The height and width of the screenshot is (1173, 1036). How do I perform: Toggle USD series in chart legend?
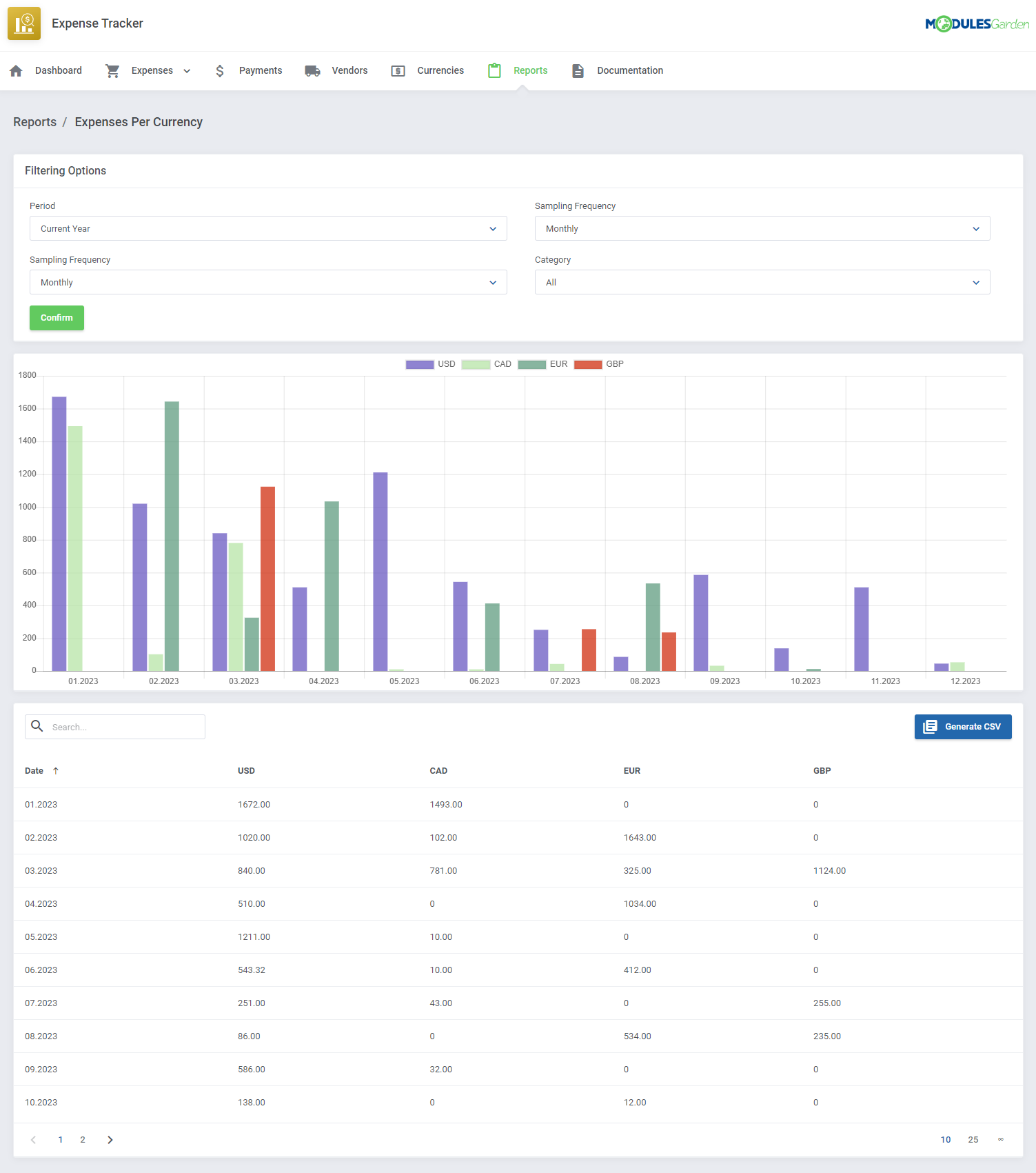coord(430,364)
